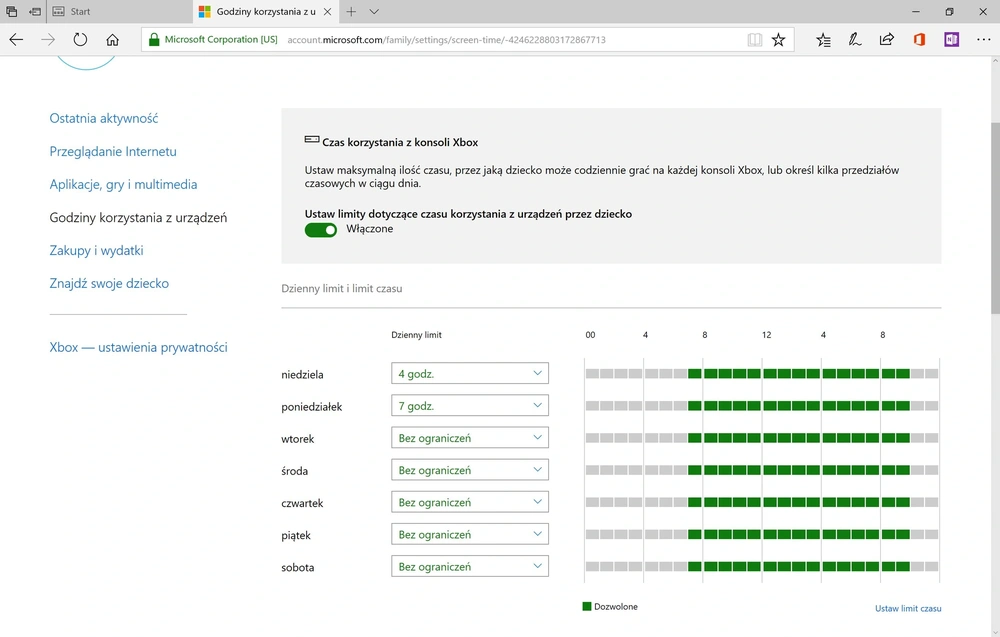The height and width of the screenshot is (637, 1000).
Task: Go to browser home page icon
Action: [112, 40]
